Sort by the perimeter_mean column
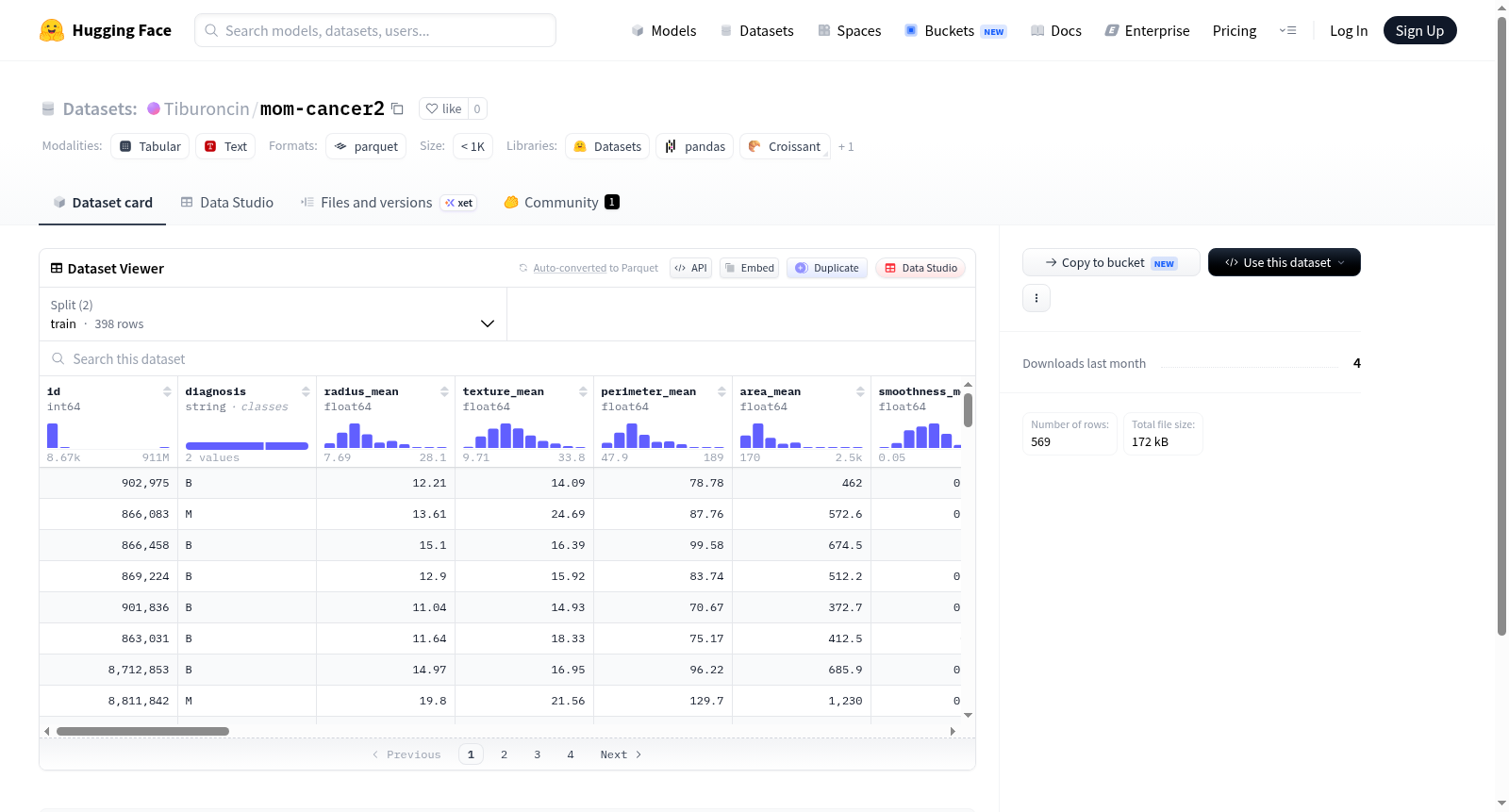This screenshot has height=812, width=1509. (721, 391)
